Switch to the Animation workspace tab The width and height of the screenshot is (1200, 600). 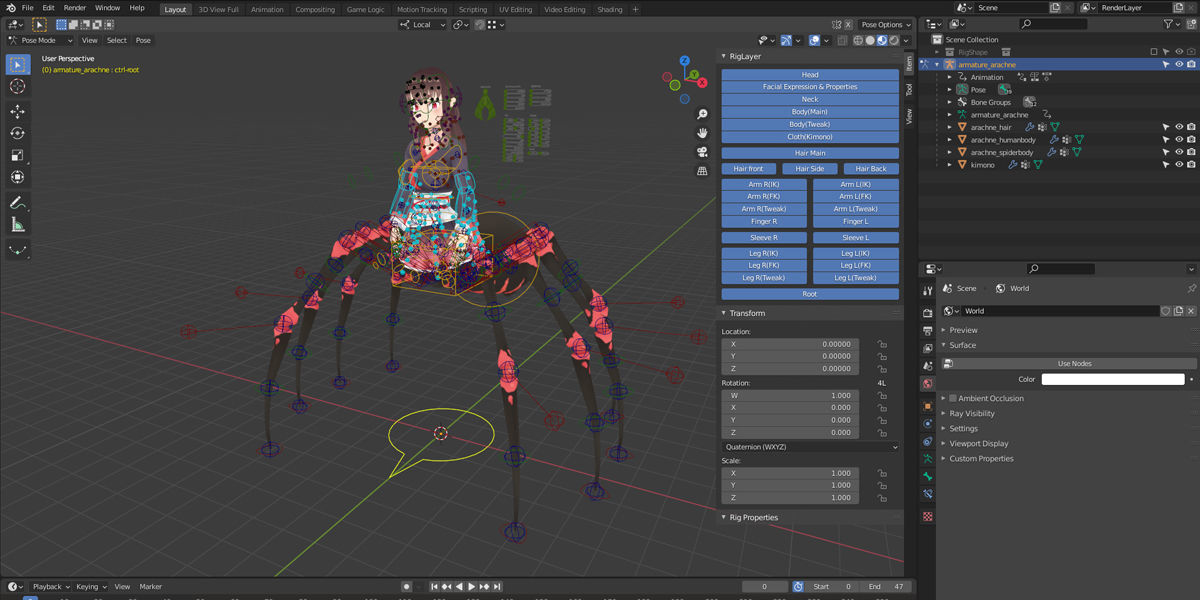pyautogui.click(x=267, y=9)
